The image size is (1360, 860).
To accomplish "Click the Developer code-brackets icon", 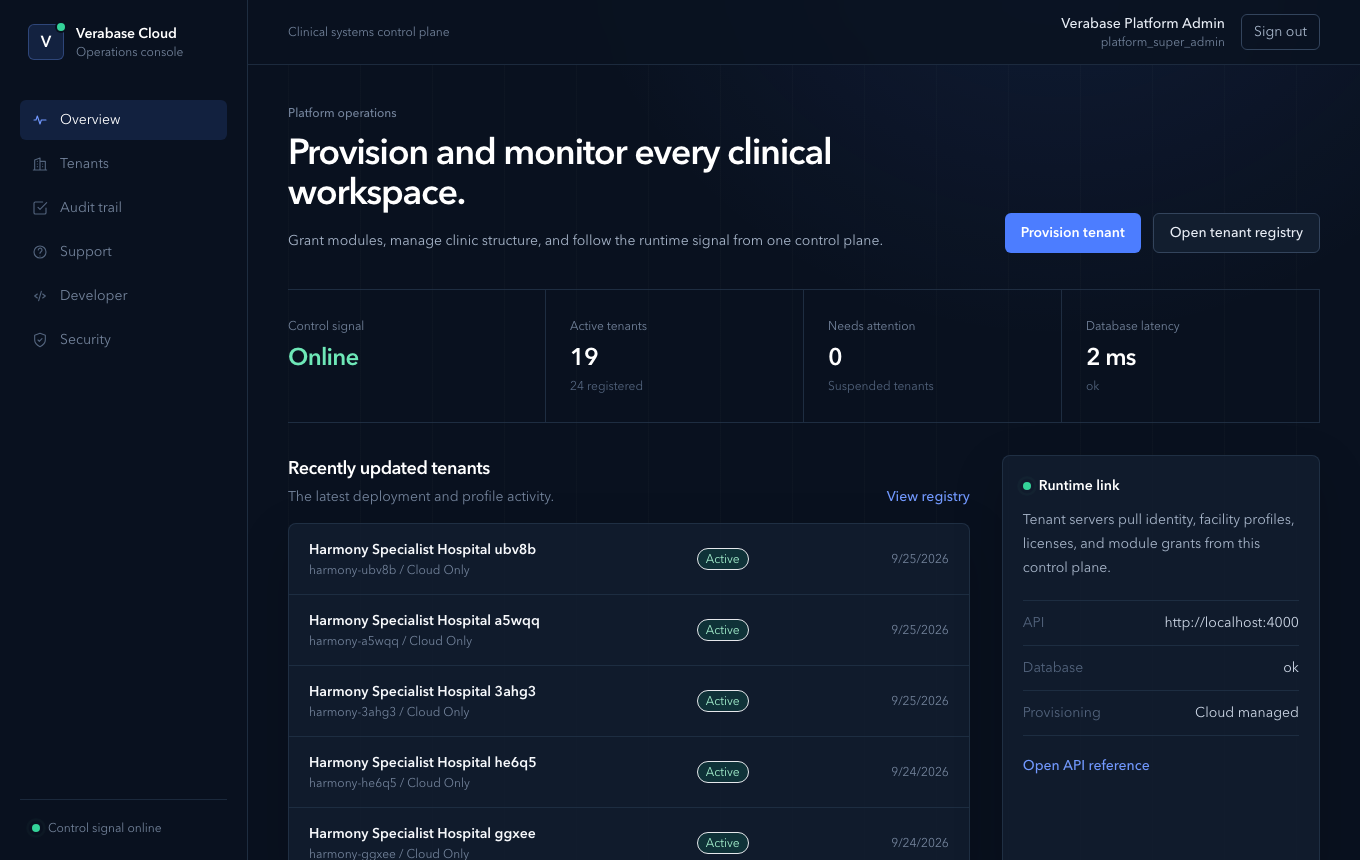I will 40,296.
